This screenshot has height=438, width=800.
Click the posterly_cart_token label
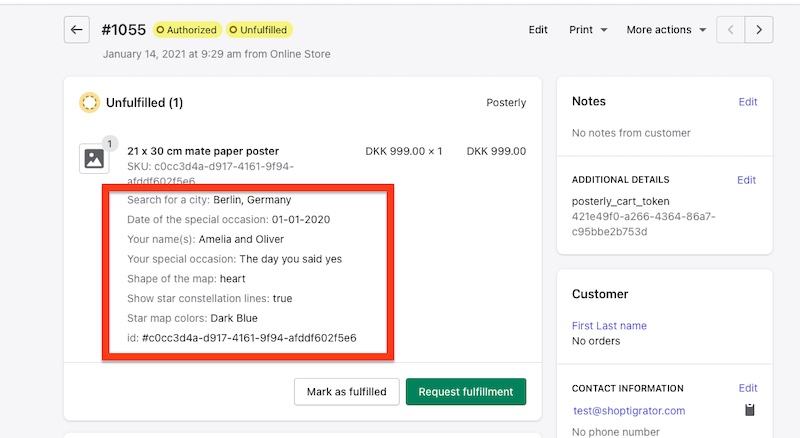coord(620,202)
